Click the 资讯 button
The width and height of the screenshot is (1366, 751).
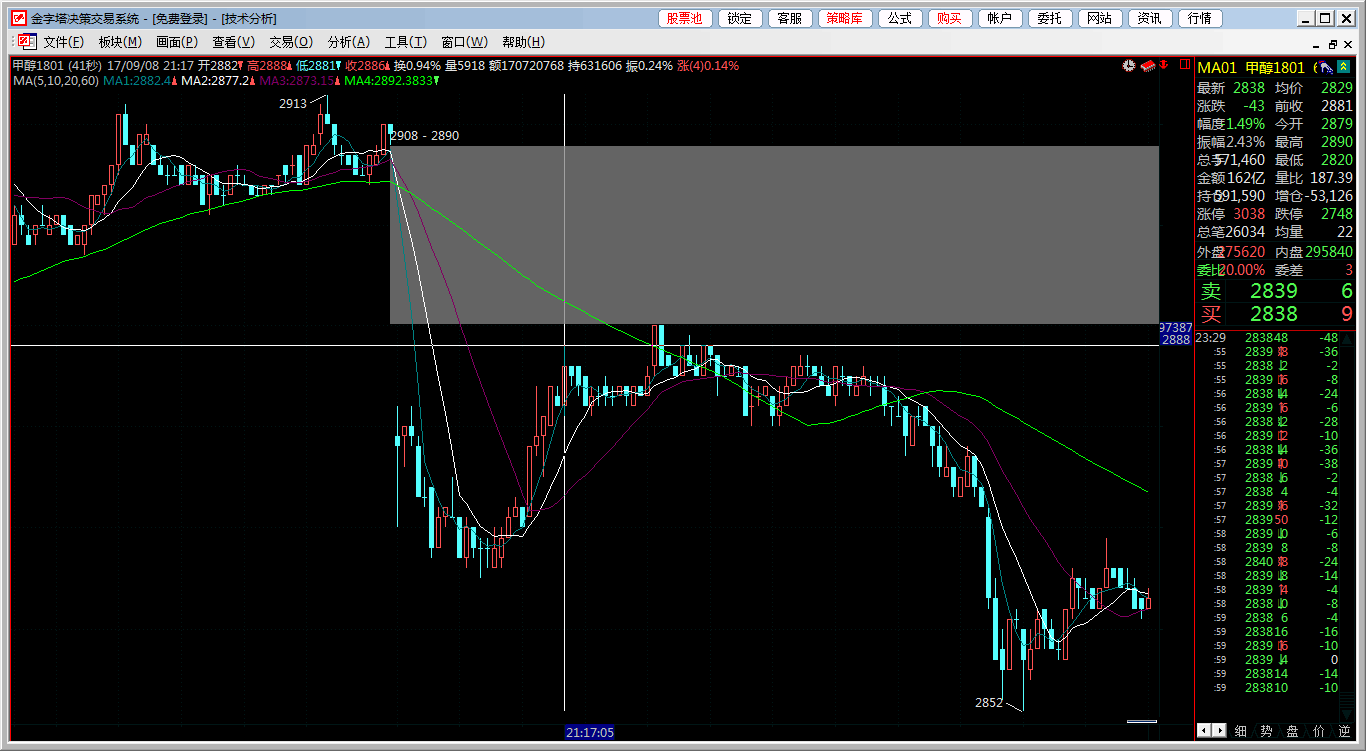(x=1150, y=18)
